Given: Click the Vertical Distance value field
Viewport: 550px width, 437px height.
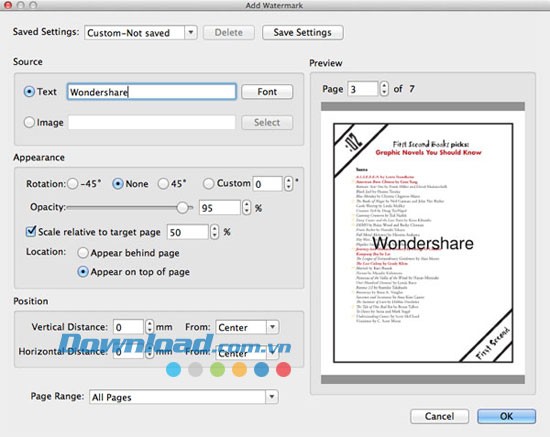Looking at the screenshot, I should pos(128,327).
